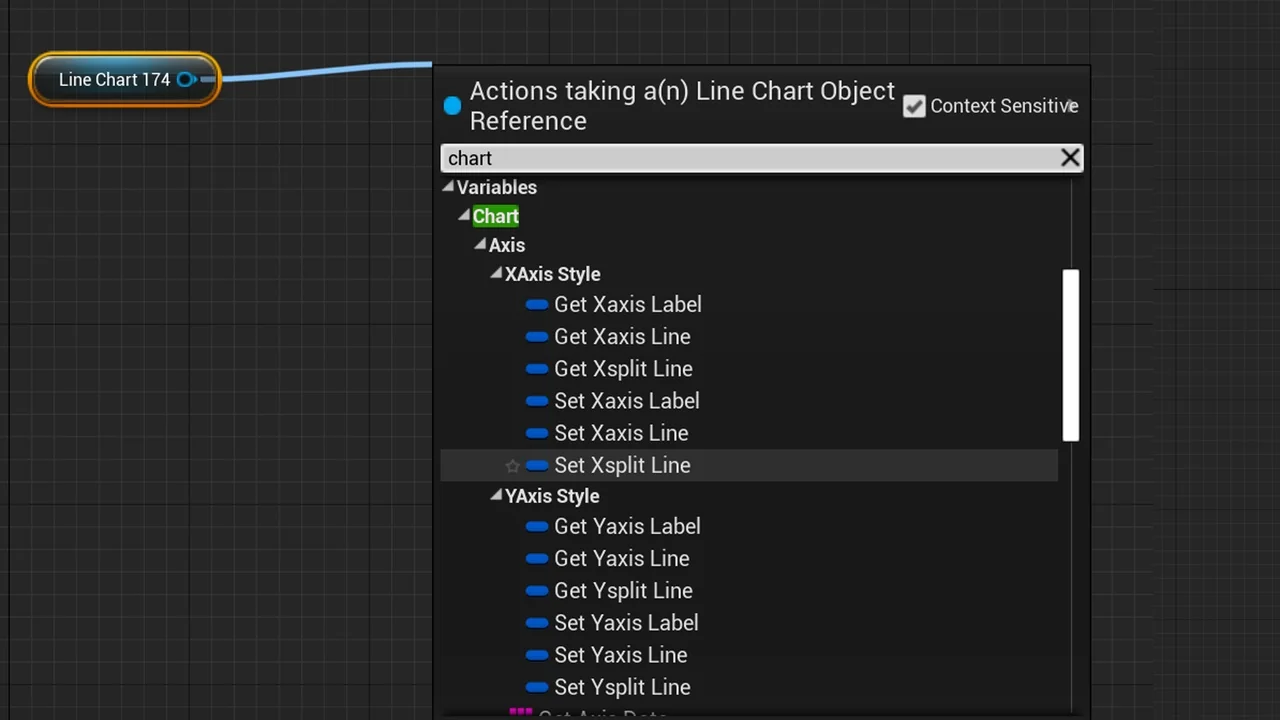Collapse the Variables category
This screenshot has width=1280, height=720.
tap(449, 187)
